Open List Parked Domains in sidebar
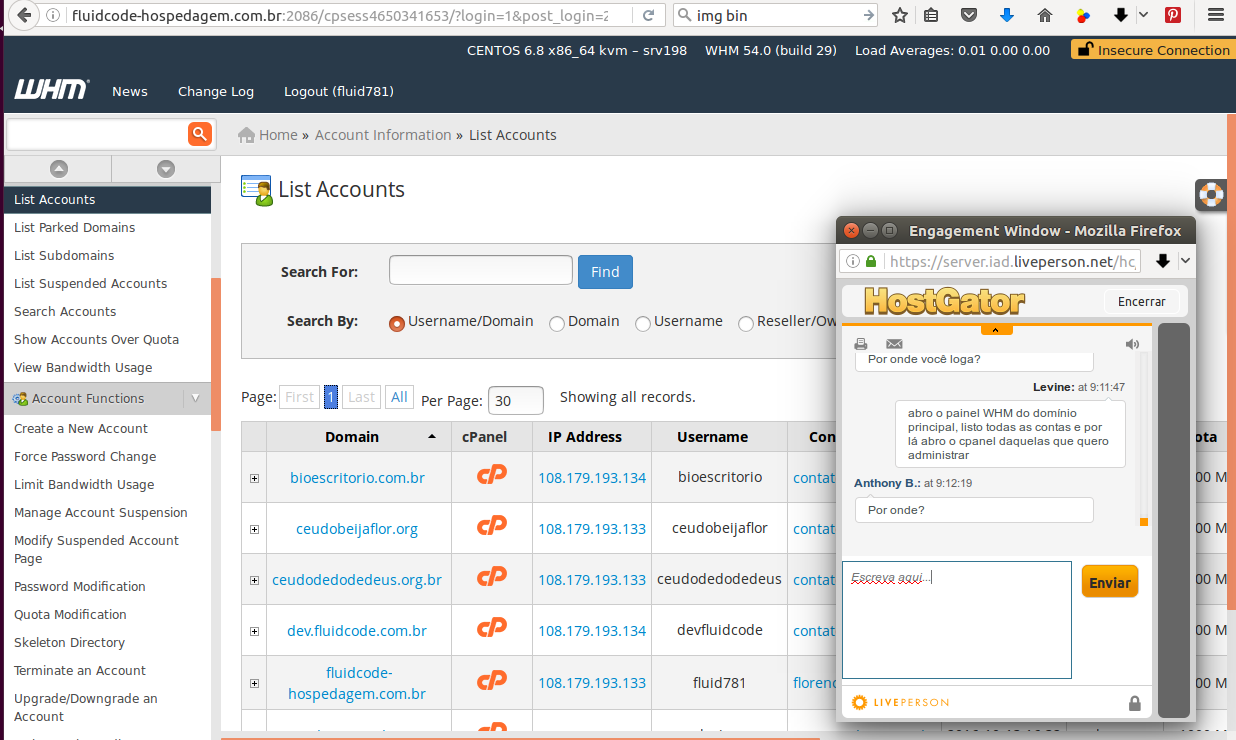This screenshot has width=1236, height=740. point(75,227)
